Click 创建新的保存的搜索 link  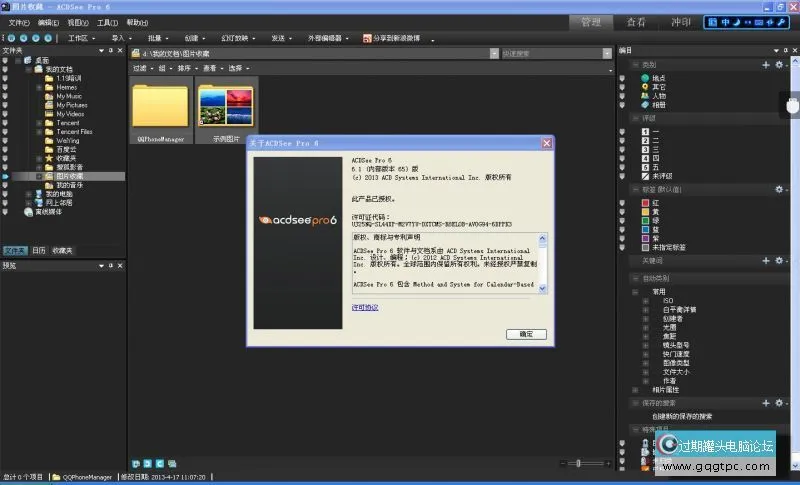tap(682, 416)
